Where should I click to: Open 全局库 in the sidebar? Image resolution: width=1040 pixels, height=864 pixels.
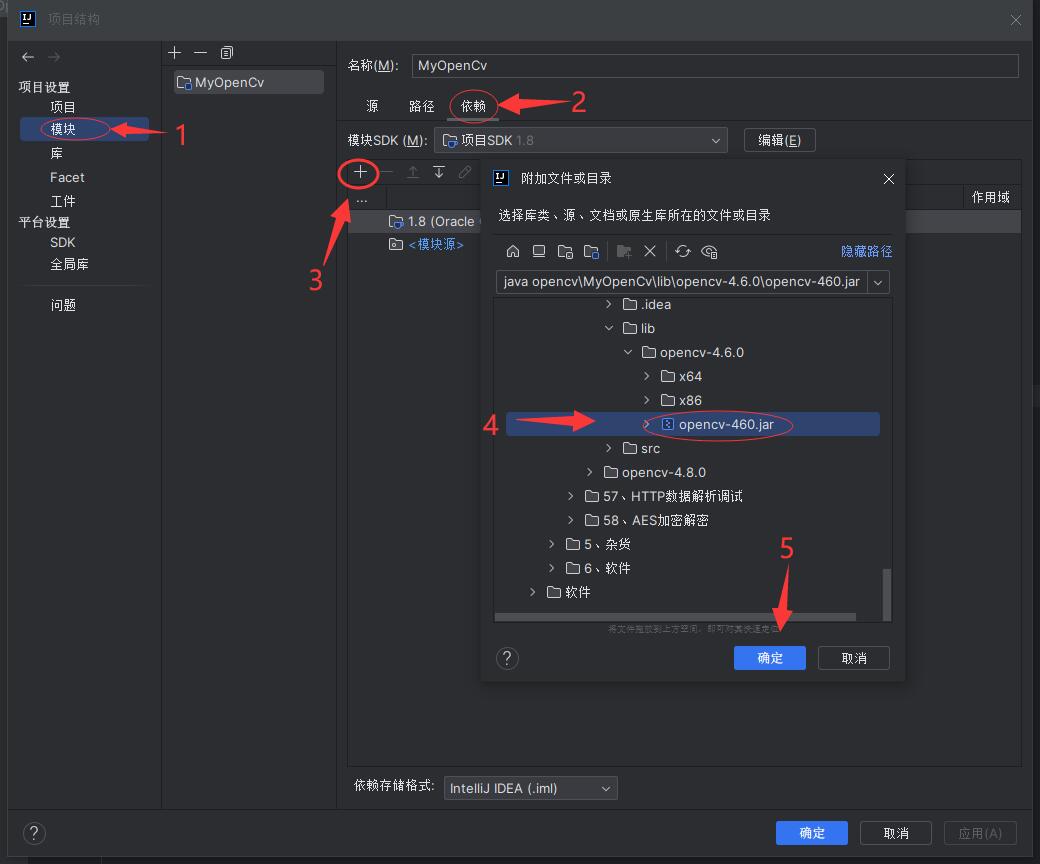[x=69, y=265]
